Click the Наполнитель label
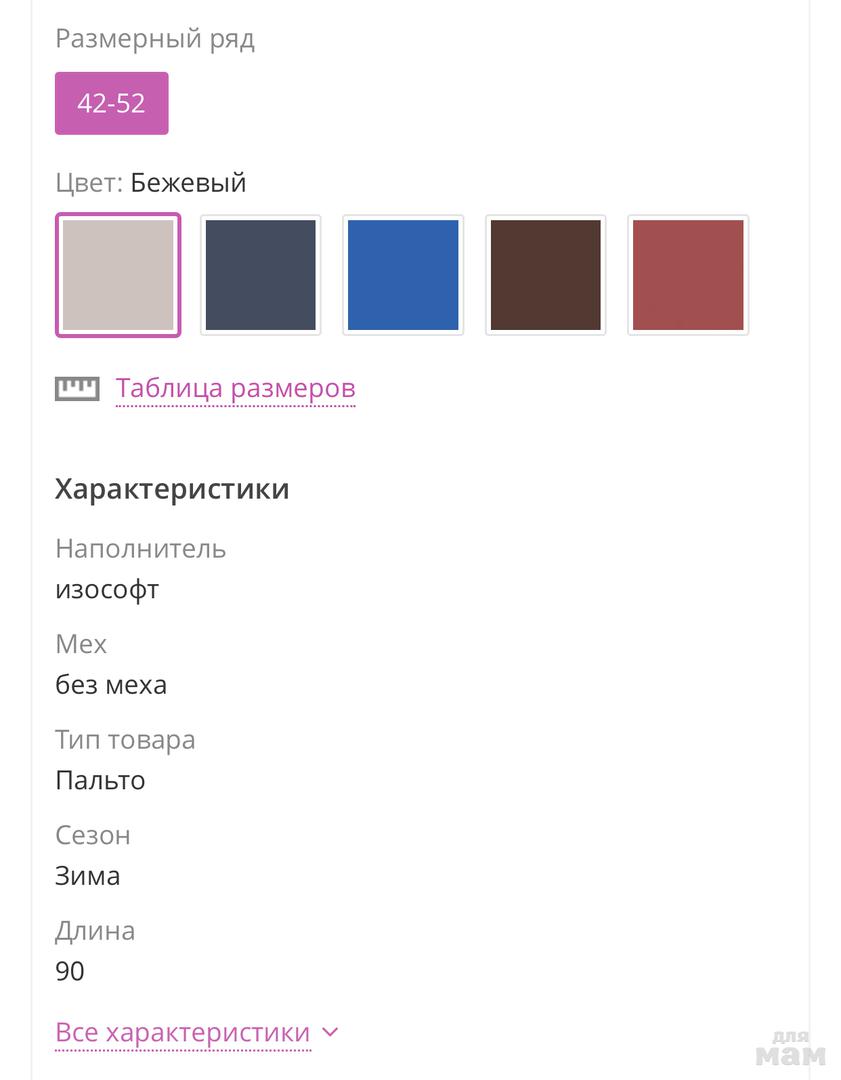 (x=141, y=549)
